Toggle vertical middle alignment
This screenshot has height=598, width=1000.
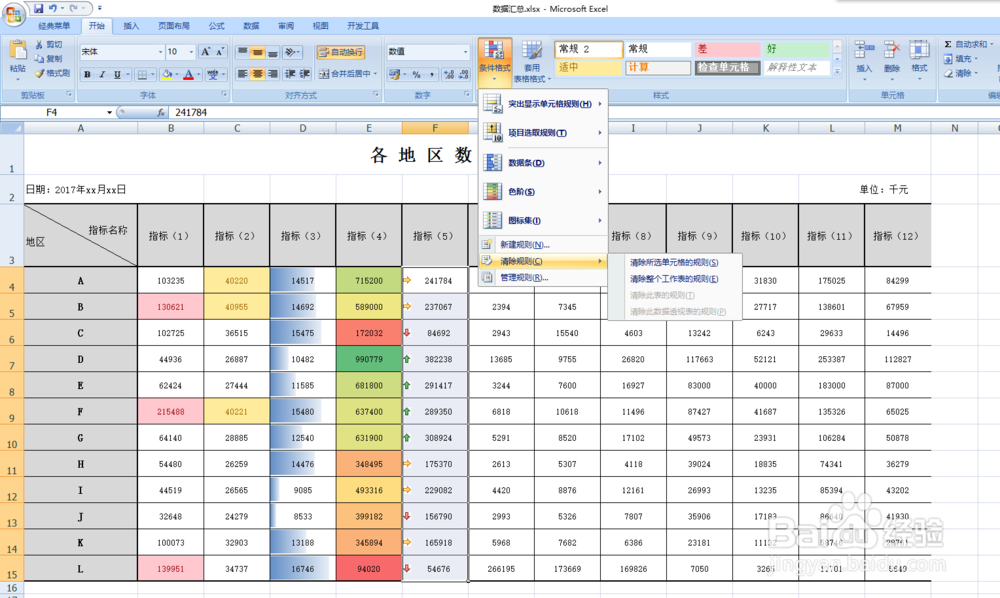click(258, 52)
